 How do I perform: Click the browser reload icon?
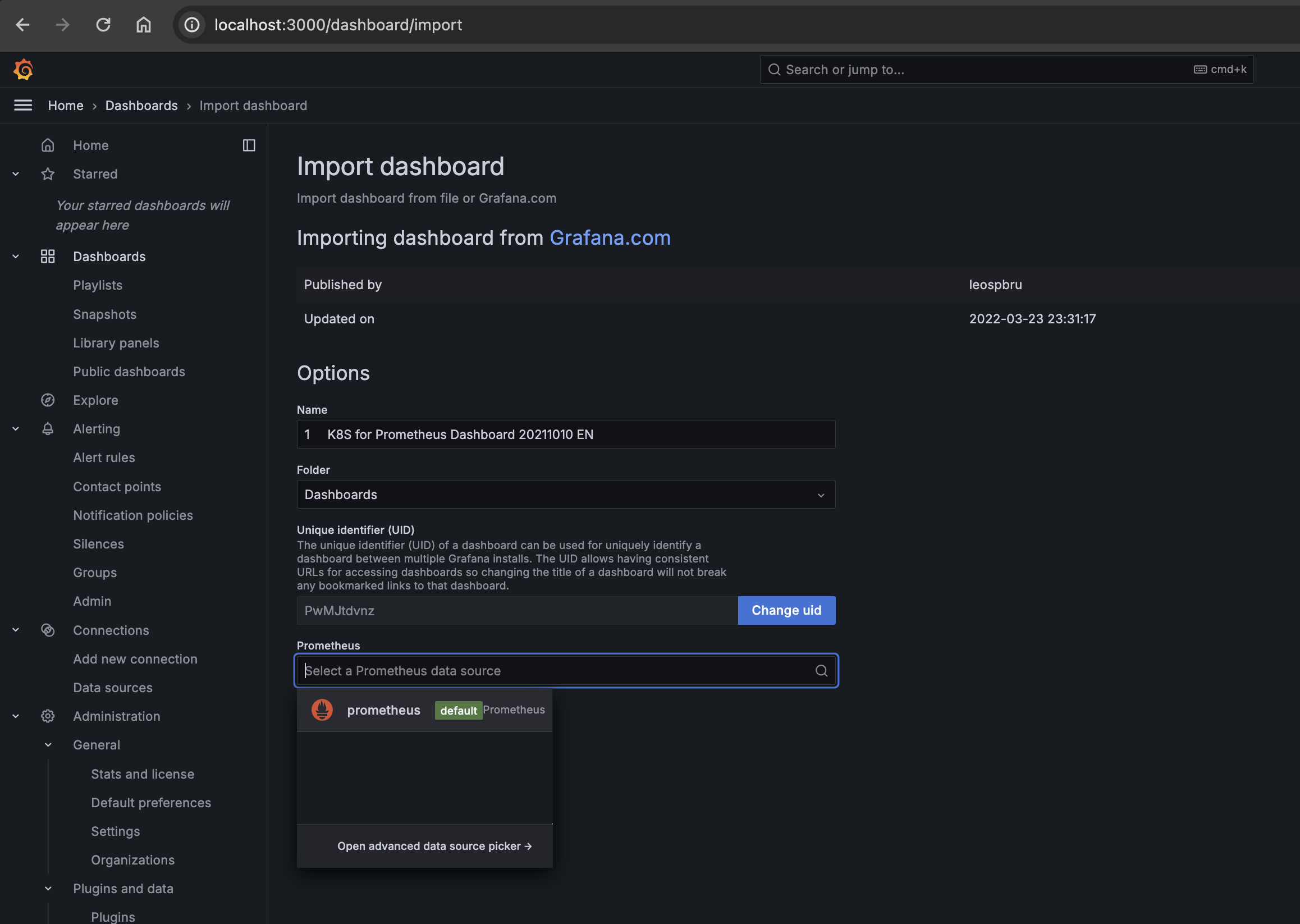pyautogui.click(x=103, y=25)
